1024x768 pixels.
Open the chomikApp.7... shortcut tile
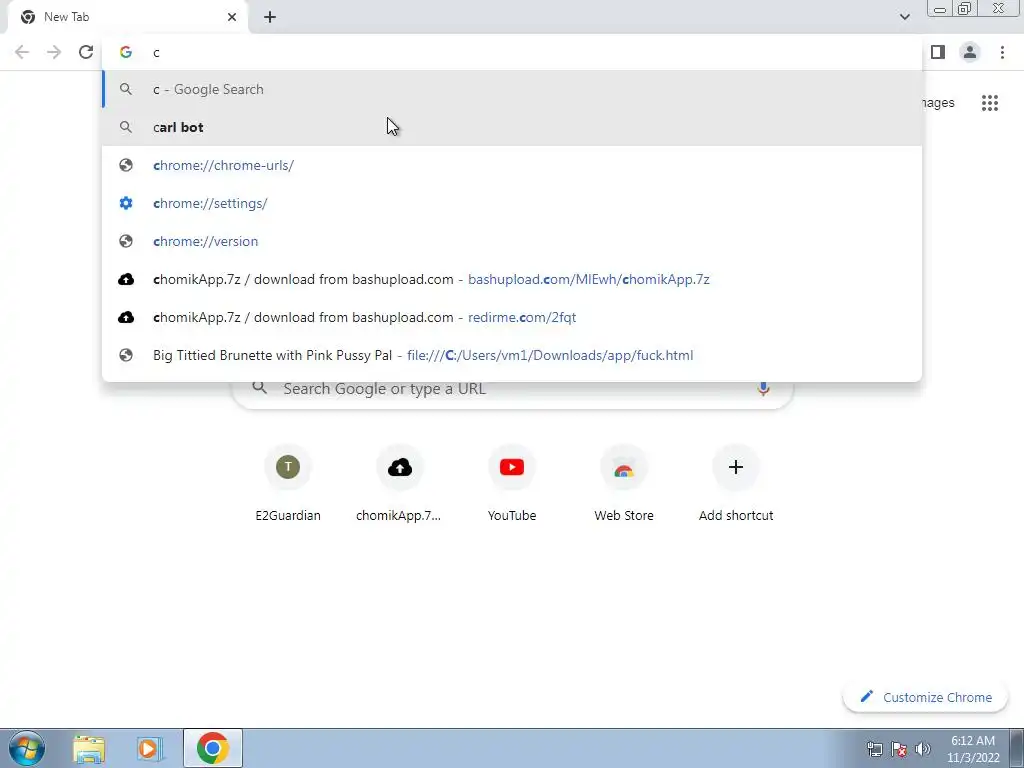click(400, 484)
